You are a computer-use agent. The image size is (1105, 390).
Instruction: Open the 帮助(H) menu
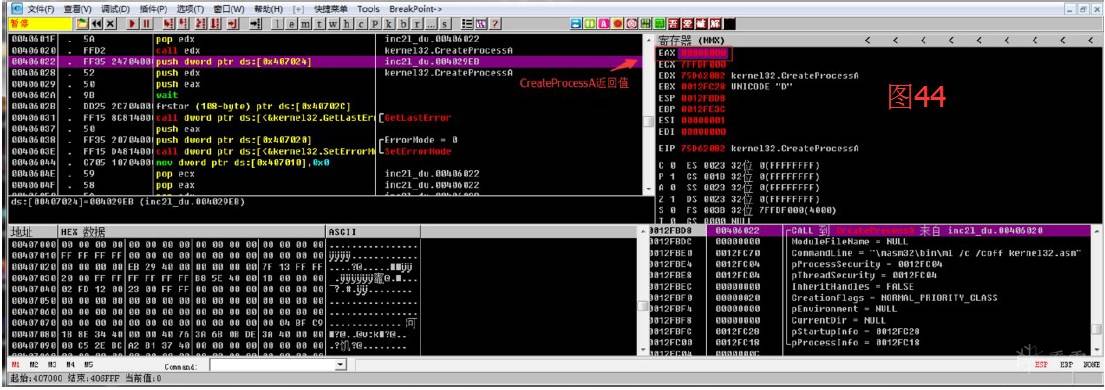267,9
